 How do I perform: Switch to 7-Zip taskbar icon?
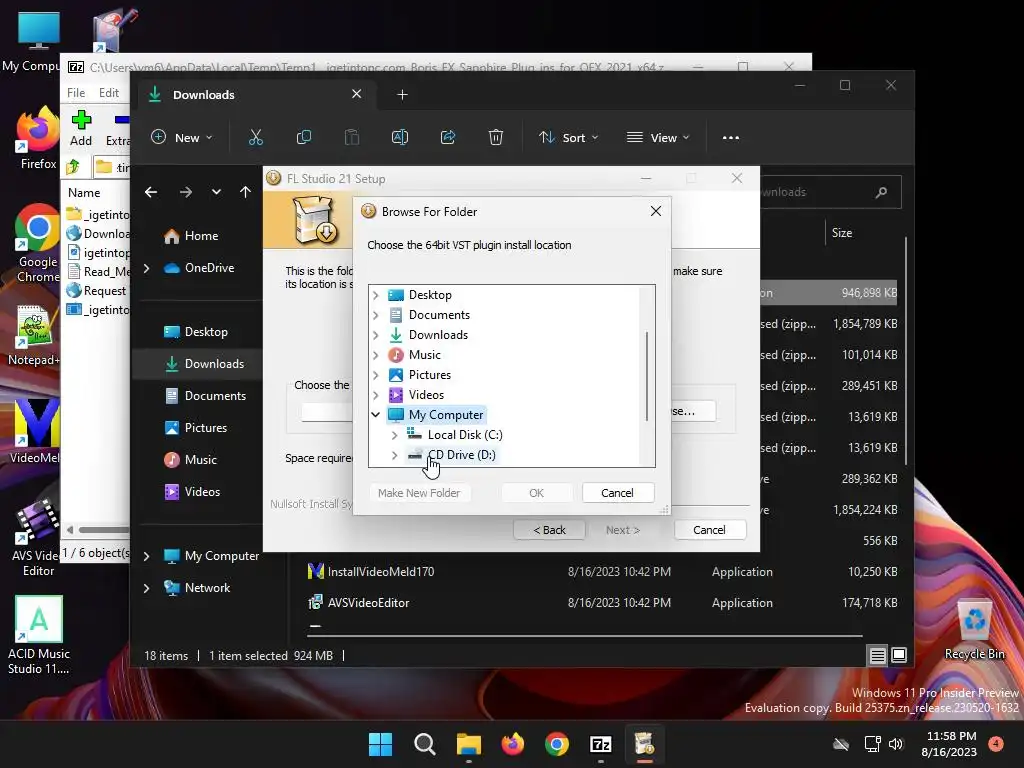point(600,744)
